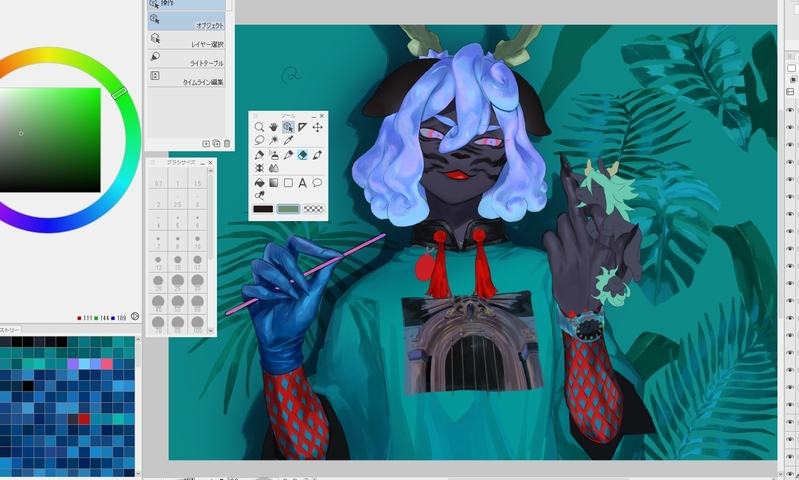
Task: Select the Lasso selection tool
Action: [x=259, y=140]
